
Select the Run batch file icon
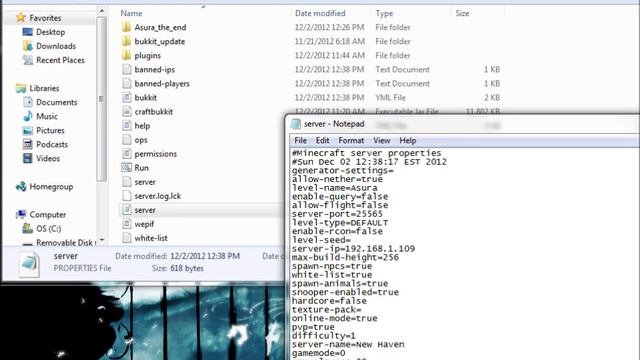(x=127, y=168)
